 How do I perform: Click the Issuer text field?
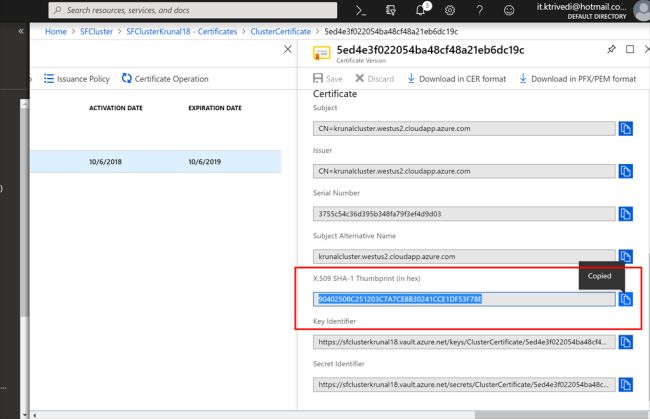pos(464,171)
